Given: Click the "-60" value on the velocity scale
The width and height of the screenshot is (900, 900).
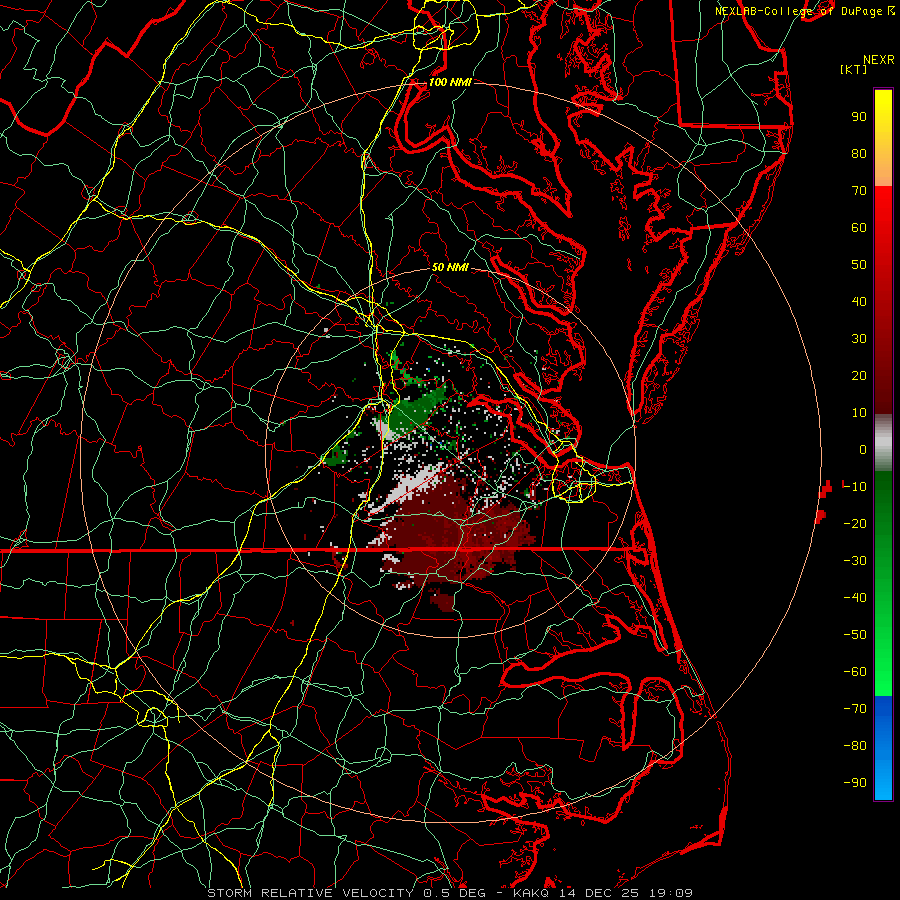Looking at the screenshot, I should pyautogui.click(x=855, y=672).
